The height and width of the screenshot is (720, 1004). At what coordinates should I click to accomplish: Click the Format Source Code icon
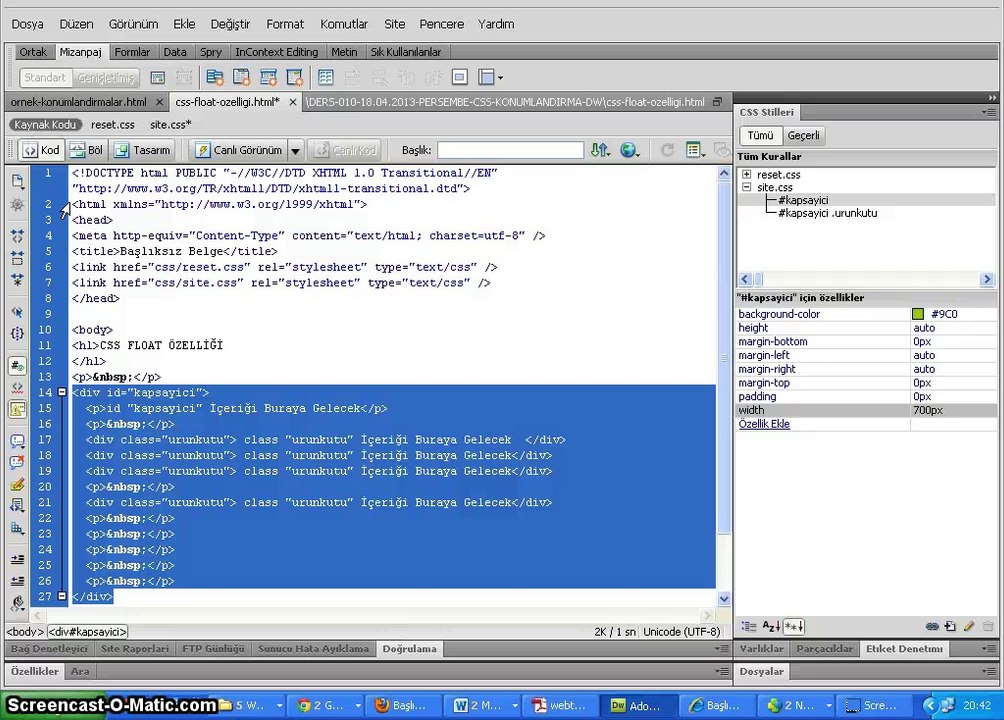[x=17, y=603]
